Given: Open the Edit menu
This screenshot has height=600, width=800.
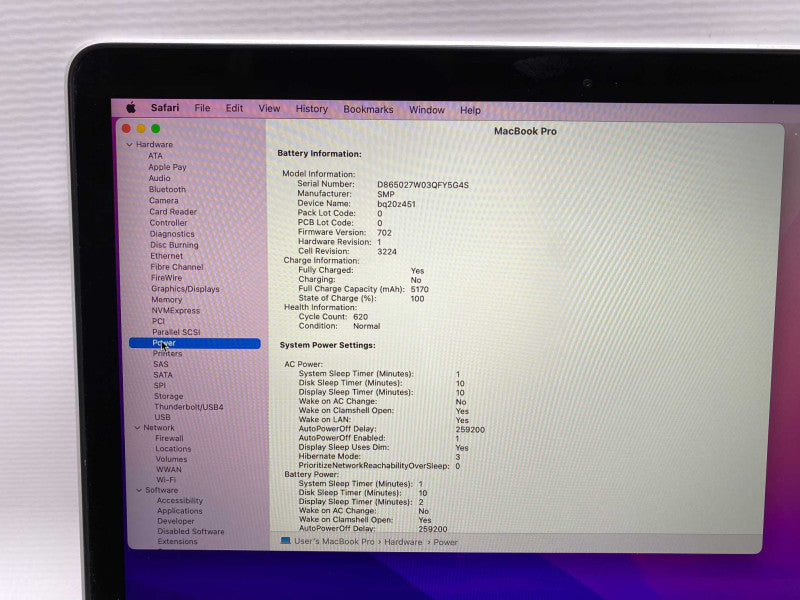Looking at the screenshot, I should (x=234, y=108).
